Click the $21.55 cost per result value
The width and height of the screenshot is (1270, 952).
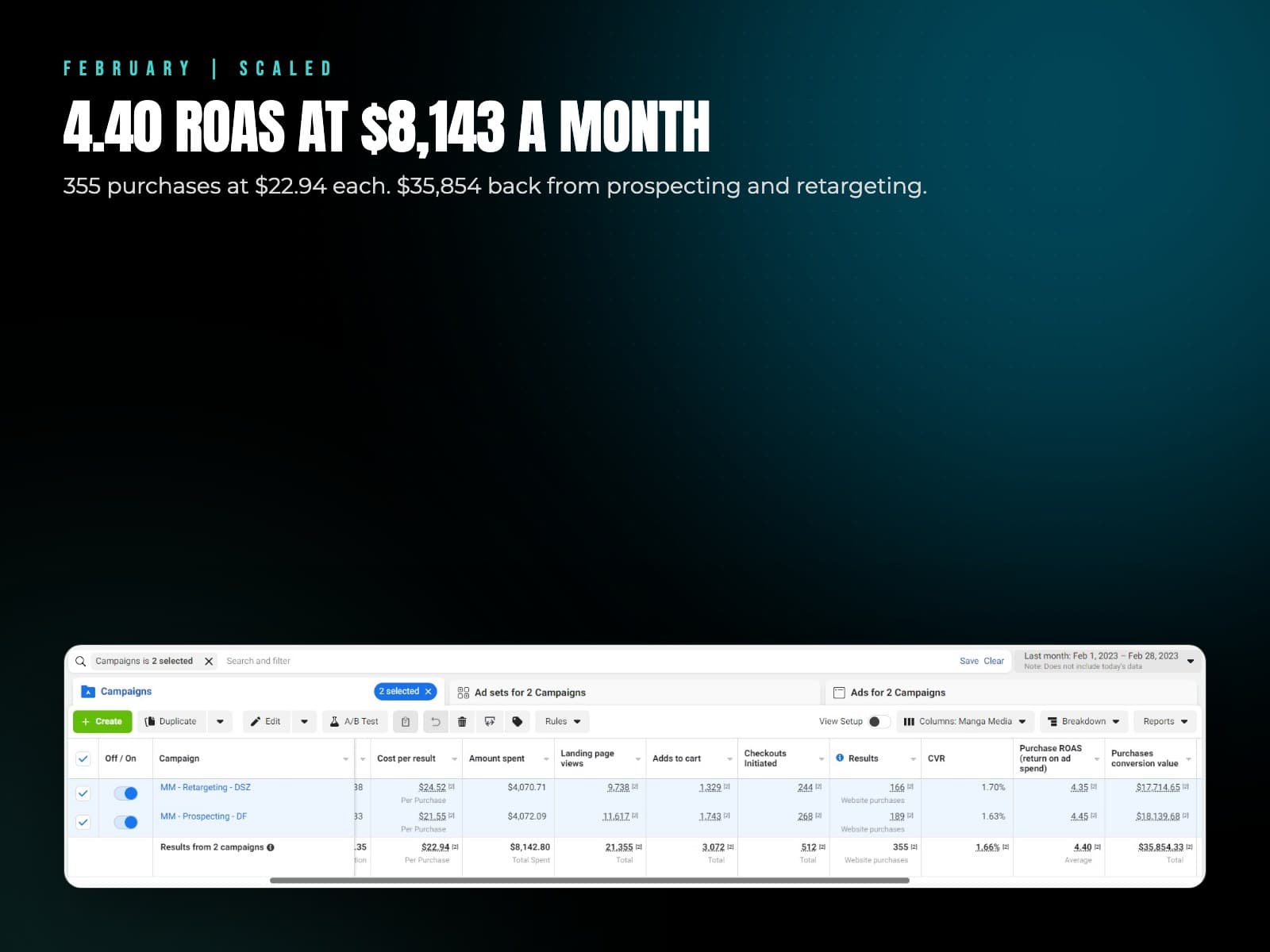tap(432, 816)
